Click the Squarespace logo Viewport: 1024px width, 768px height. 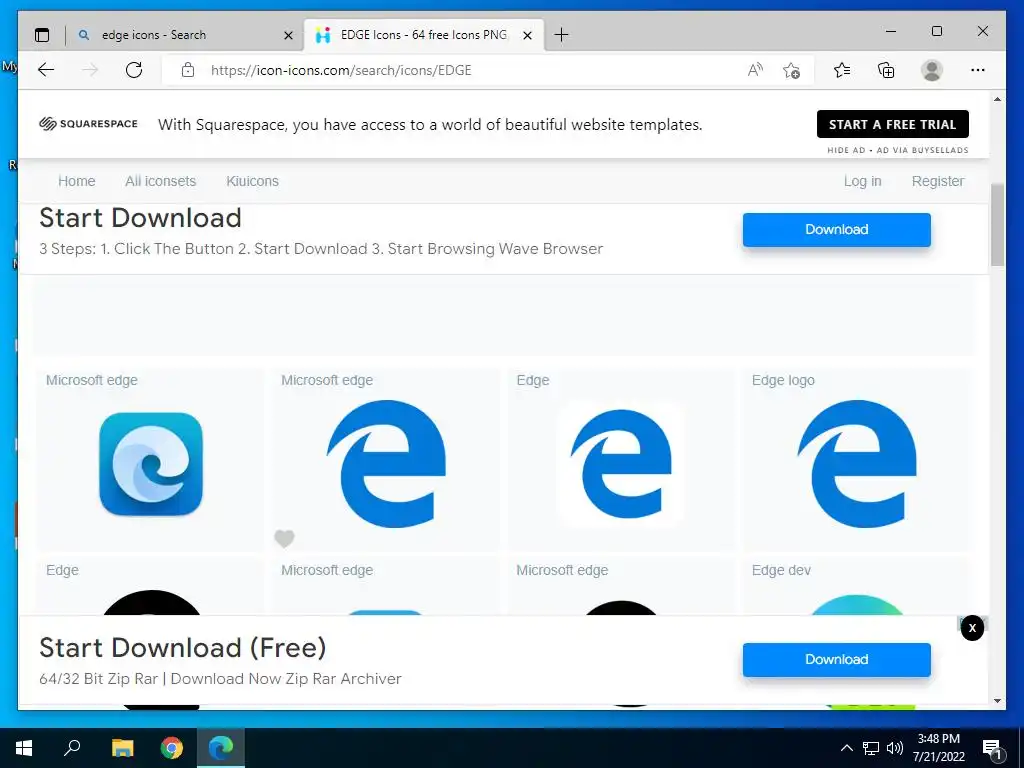coord(88,123)
